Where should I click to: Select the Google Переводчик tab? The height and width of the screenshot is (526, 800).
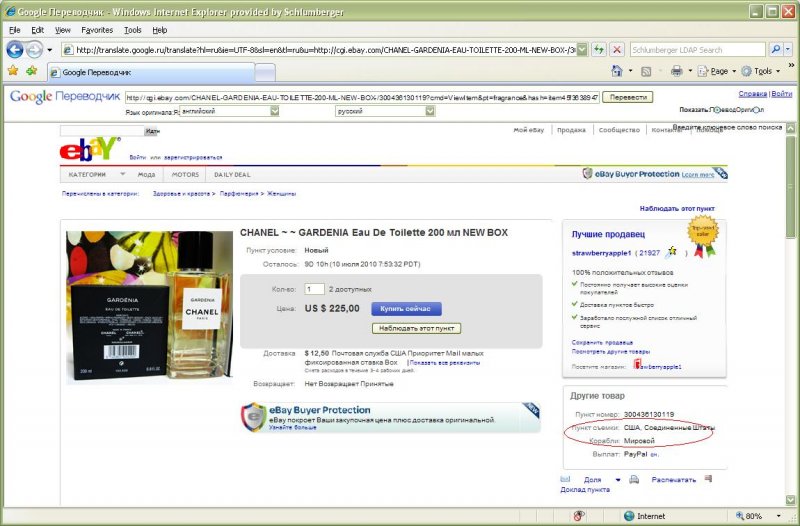pos(151,72)
